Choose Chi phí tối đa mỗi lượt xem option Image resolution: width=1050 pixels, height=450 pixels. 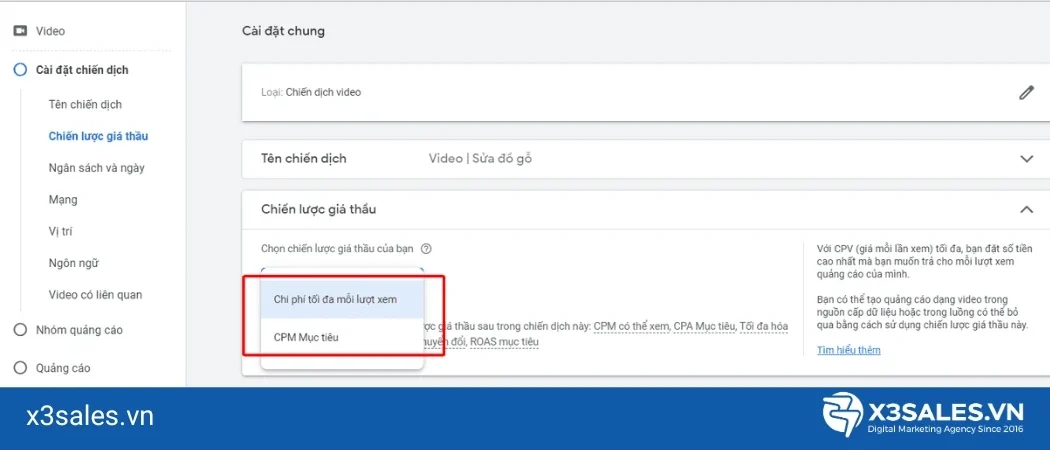[342, 299]
